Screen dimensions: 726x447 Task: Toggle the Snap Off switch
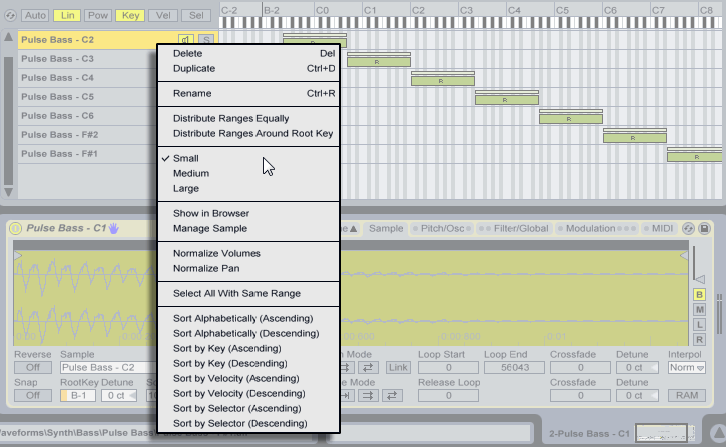33,395
